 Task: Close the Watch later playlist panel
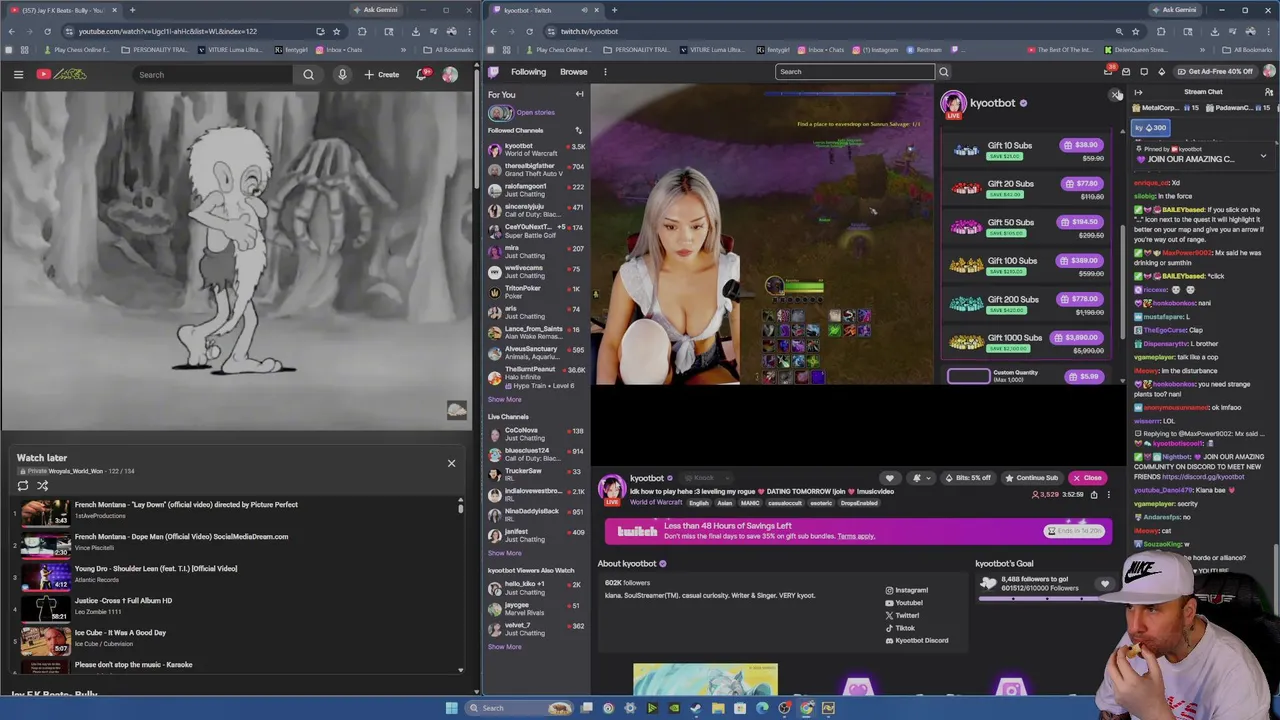click(x=451, y=463)
